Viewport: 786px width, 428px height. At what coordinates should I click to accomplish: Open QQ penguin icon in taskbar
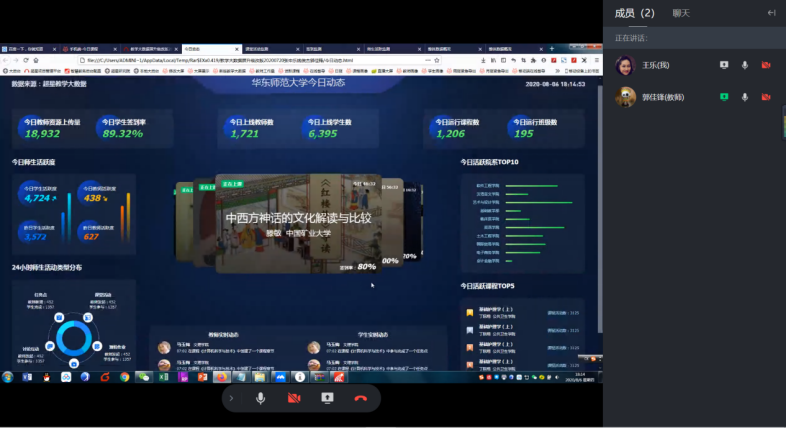tap(47, 377)
